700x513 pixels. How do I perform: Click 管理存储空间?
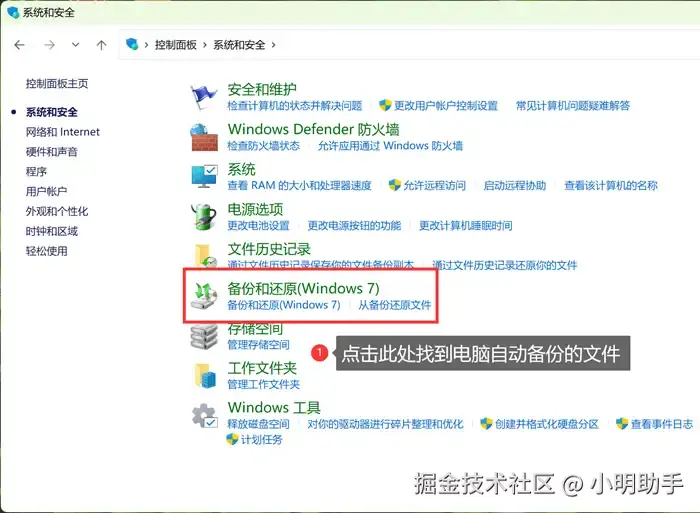point(258,345)
